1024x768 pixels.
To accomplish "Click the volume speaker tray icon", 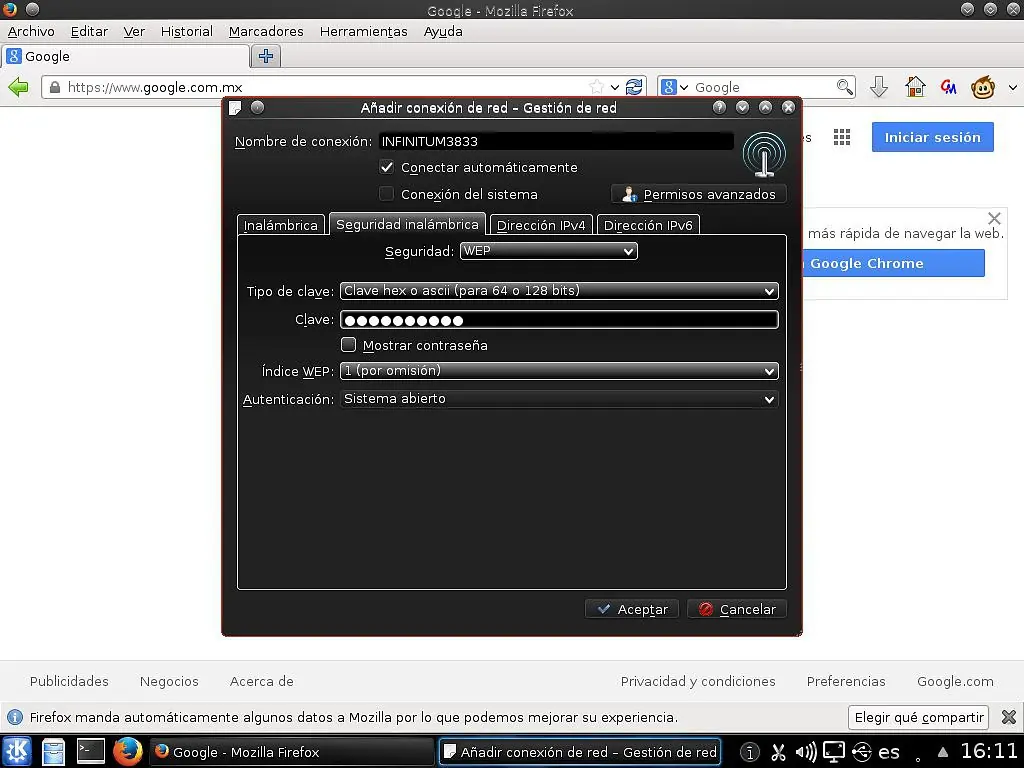I will point(806,752).
